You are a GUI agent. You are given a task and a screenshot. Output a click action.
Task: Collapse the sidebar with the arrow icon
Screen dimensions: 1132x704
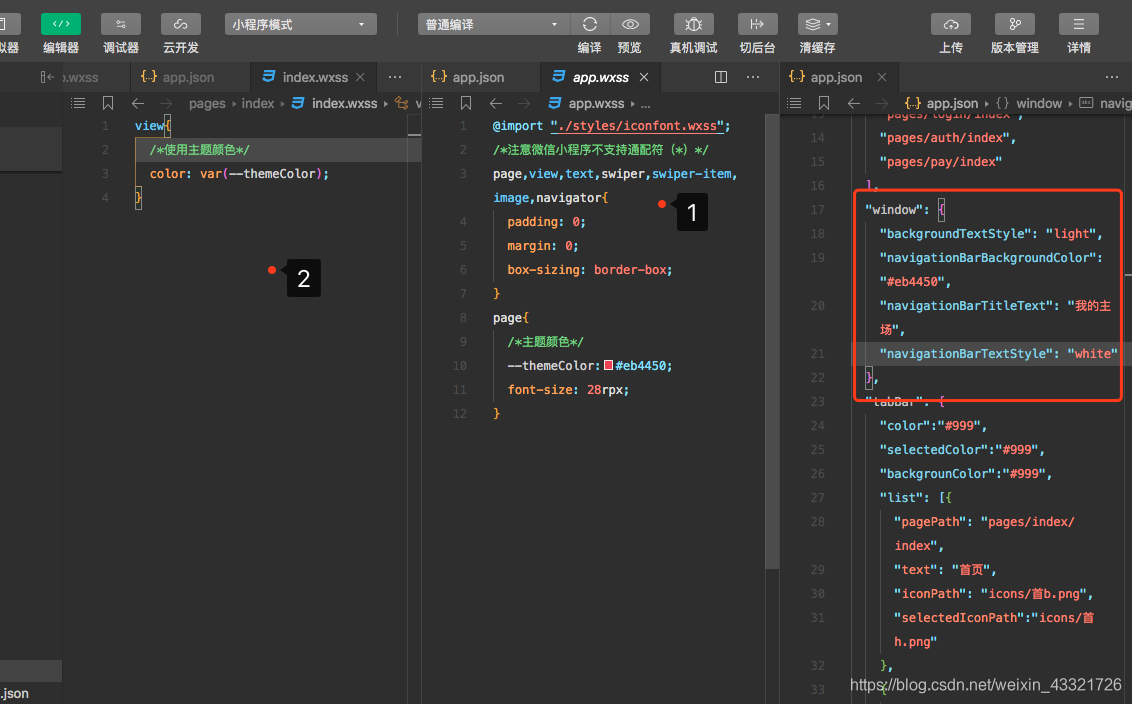click(x=47, y=77)
